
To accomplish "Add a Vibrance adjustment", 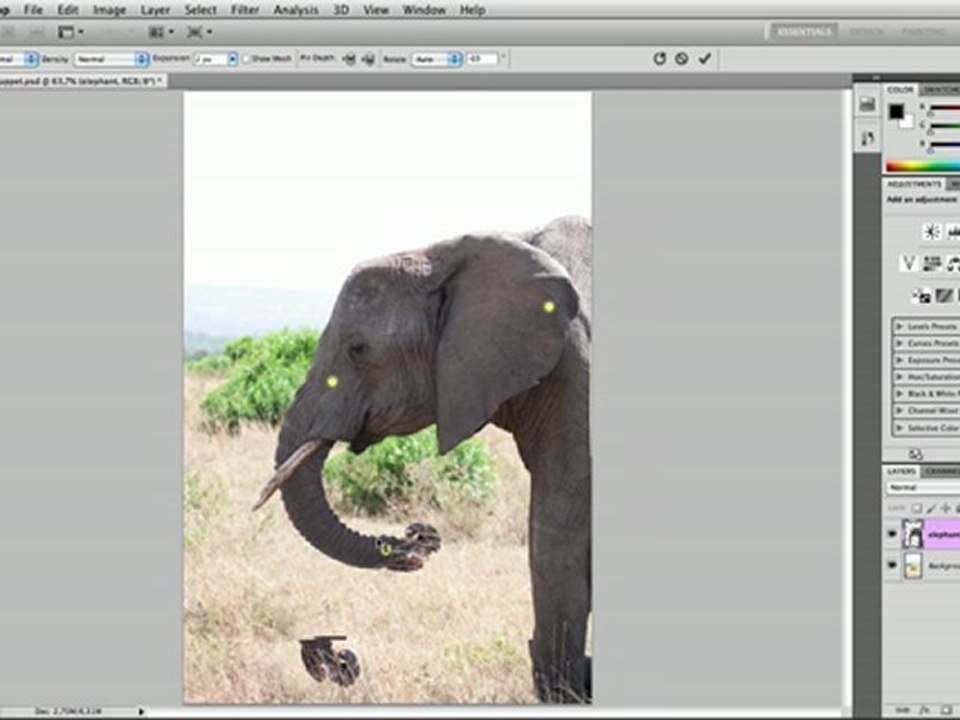I will point(908,263).
